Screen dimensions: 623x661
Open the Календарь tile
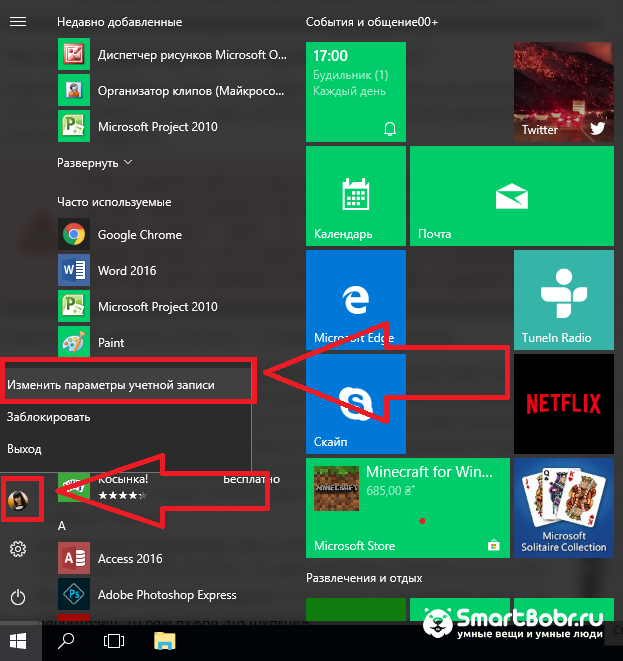356,196
